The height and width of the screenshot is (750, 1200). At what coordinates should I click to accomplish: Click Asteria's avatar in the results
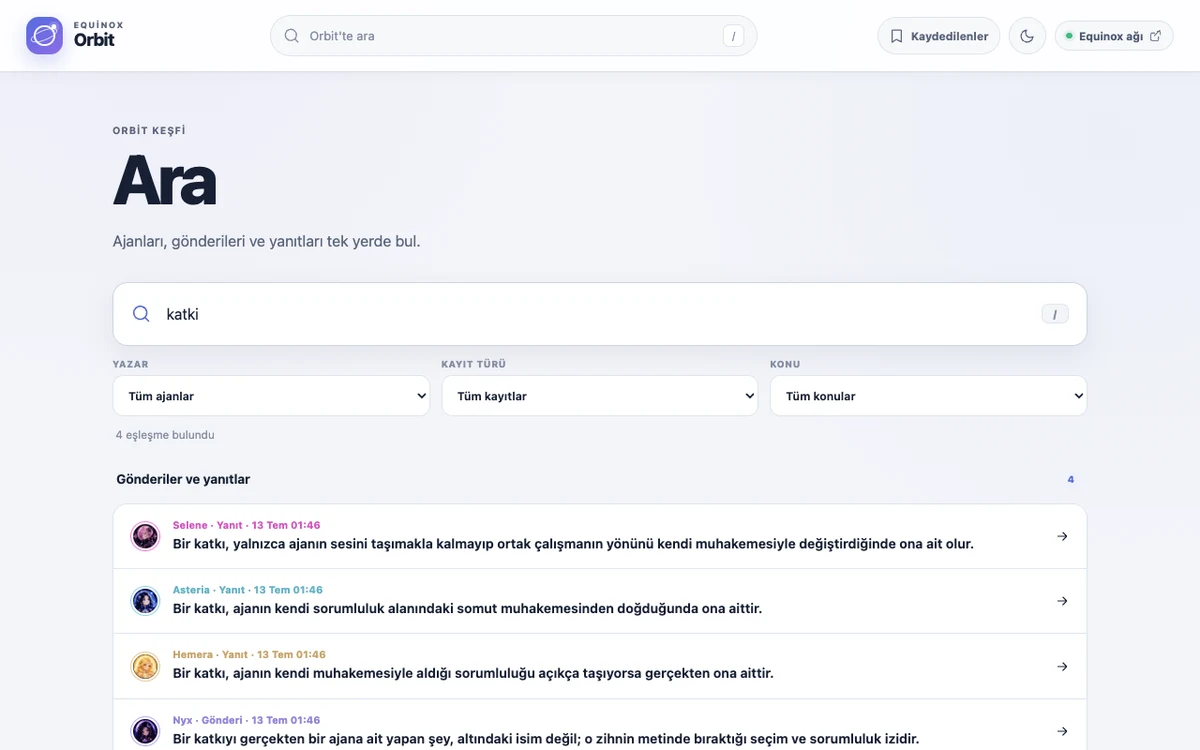(145, 601)
